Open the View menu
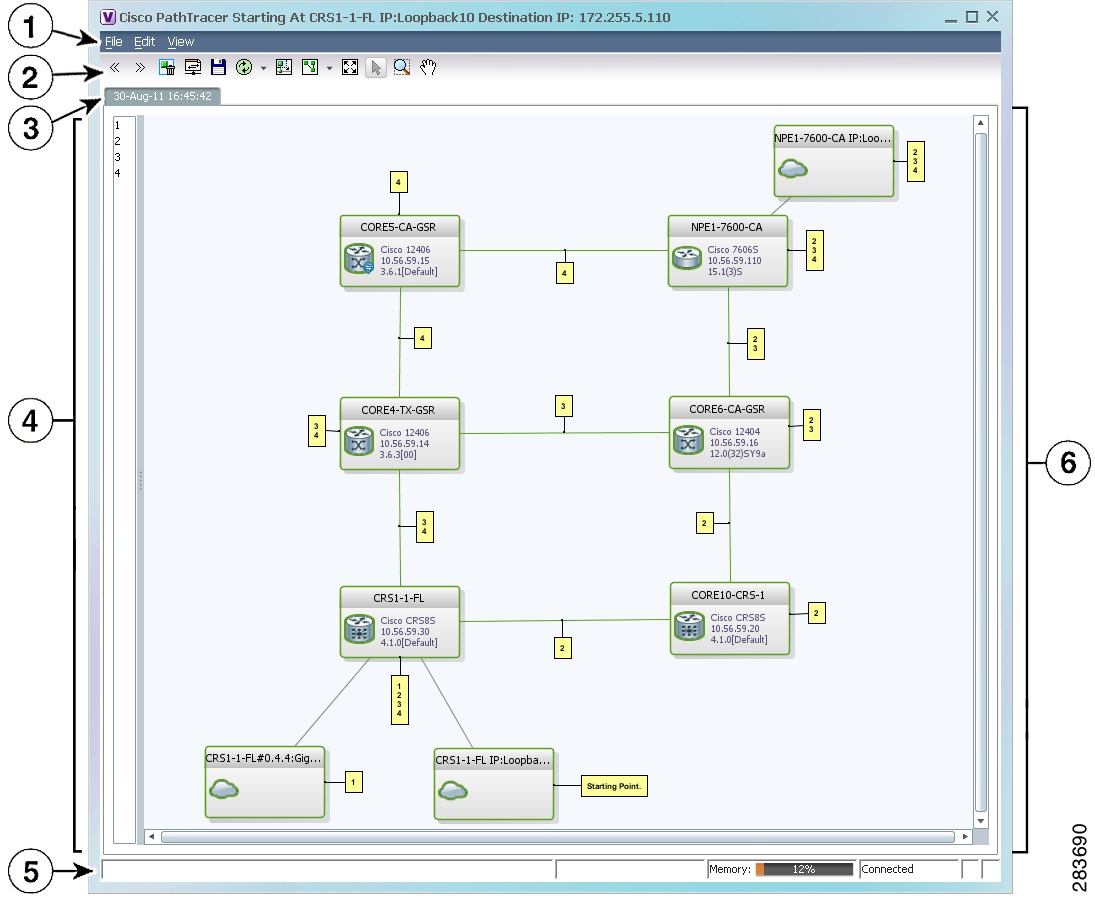Image resolution: width=1095 pixels, height=904 pixels. (x=181, y=42)
